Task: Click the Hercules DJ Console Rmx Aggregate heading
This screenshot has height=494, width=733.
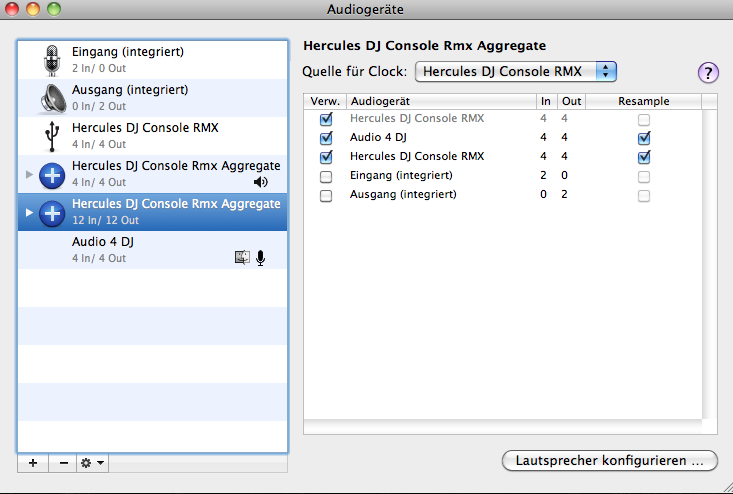Action: pos(424,46)
